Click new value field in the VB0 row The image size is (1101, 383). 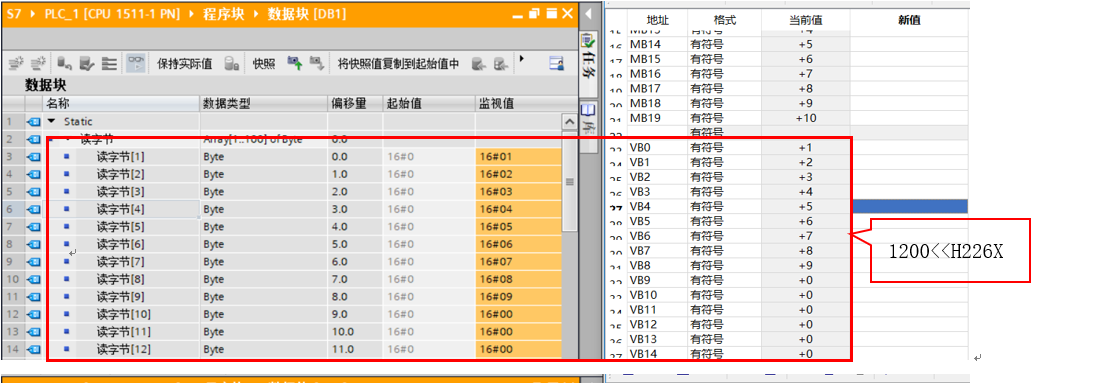909,147
